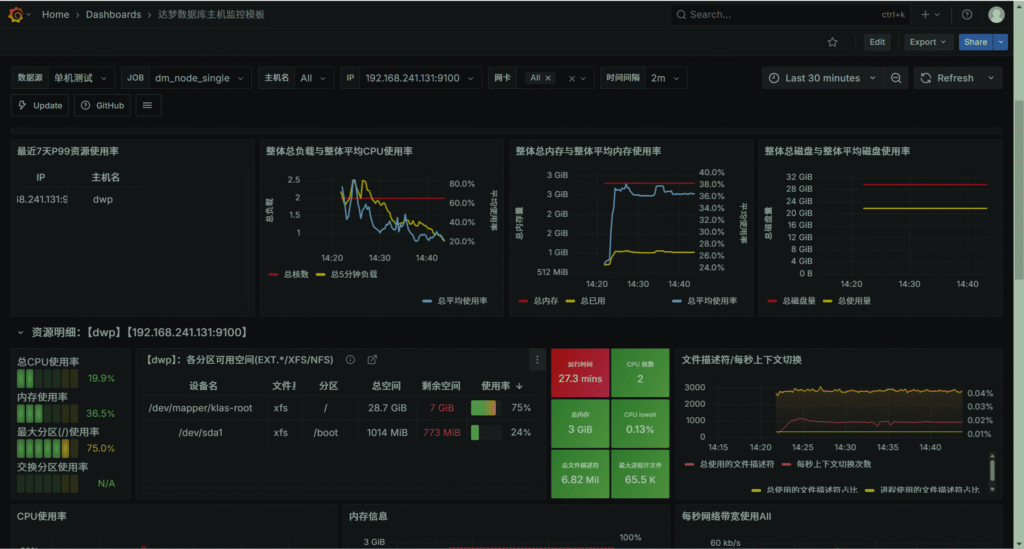This screenshot has width=1024, height=549.
Task: Click the Edit dashboard button
Action: [x=877, y=42]
